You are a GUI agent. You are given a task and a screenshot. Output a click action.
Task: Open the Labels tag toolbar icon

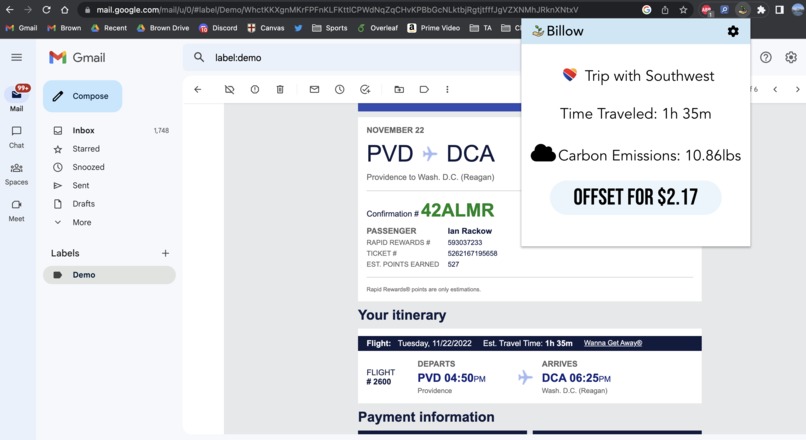pyautogui.click(x=424, y=89)
